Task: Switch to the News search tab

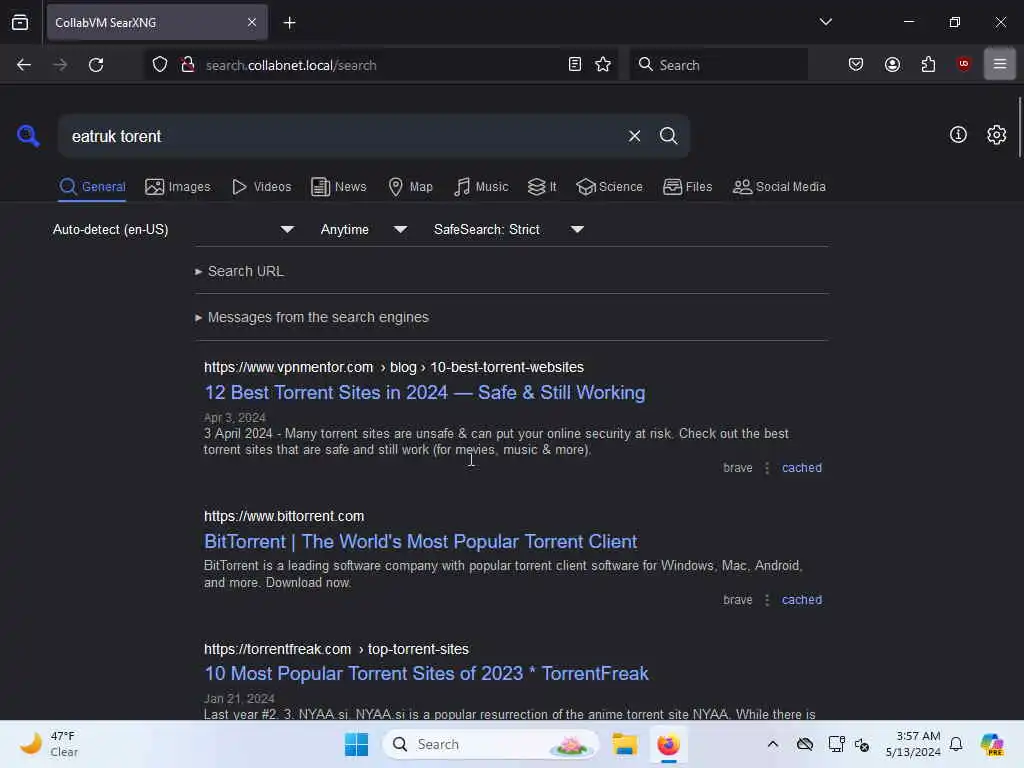Action: click(x=338, y=187)
